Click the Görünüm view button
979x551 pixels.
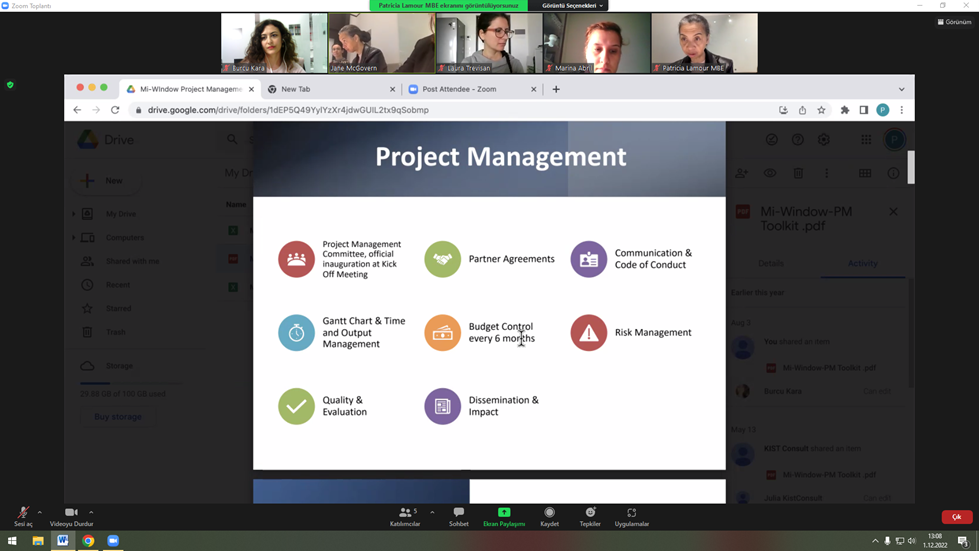click(954, 22)
